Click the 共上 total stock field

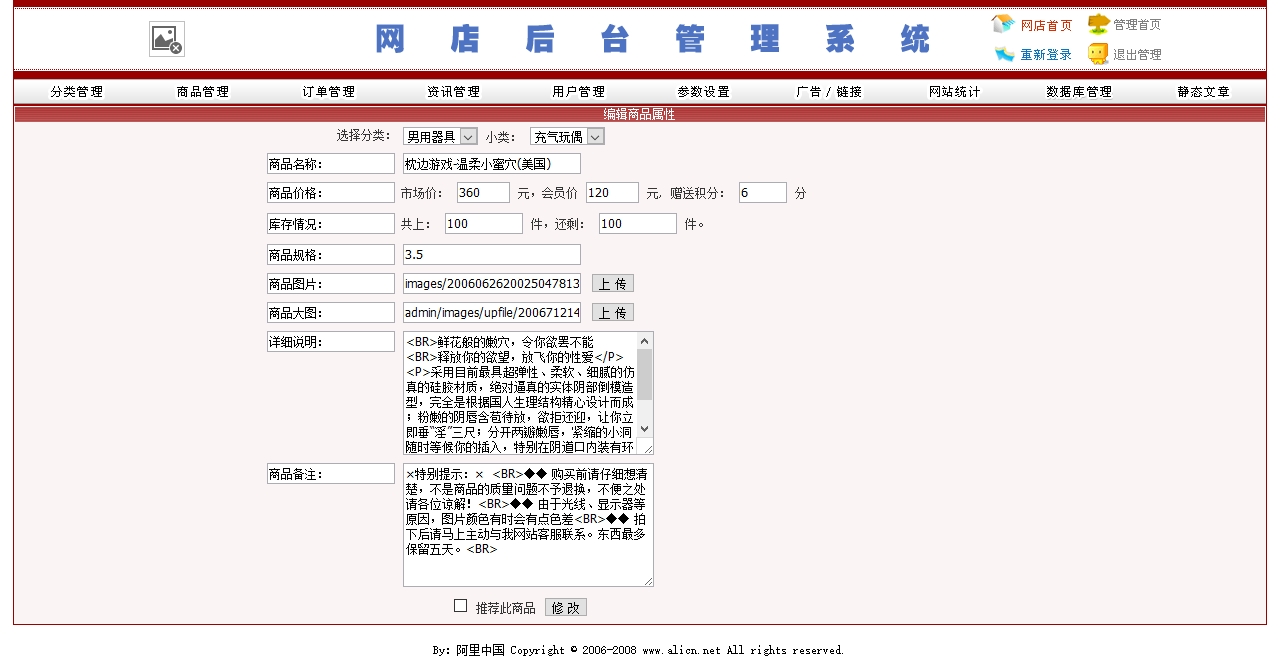point(484,224)
